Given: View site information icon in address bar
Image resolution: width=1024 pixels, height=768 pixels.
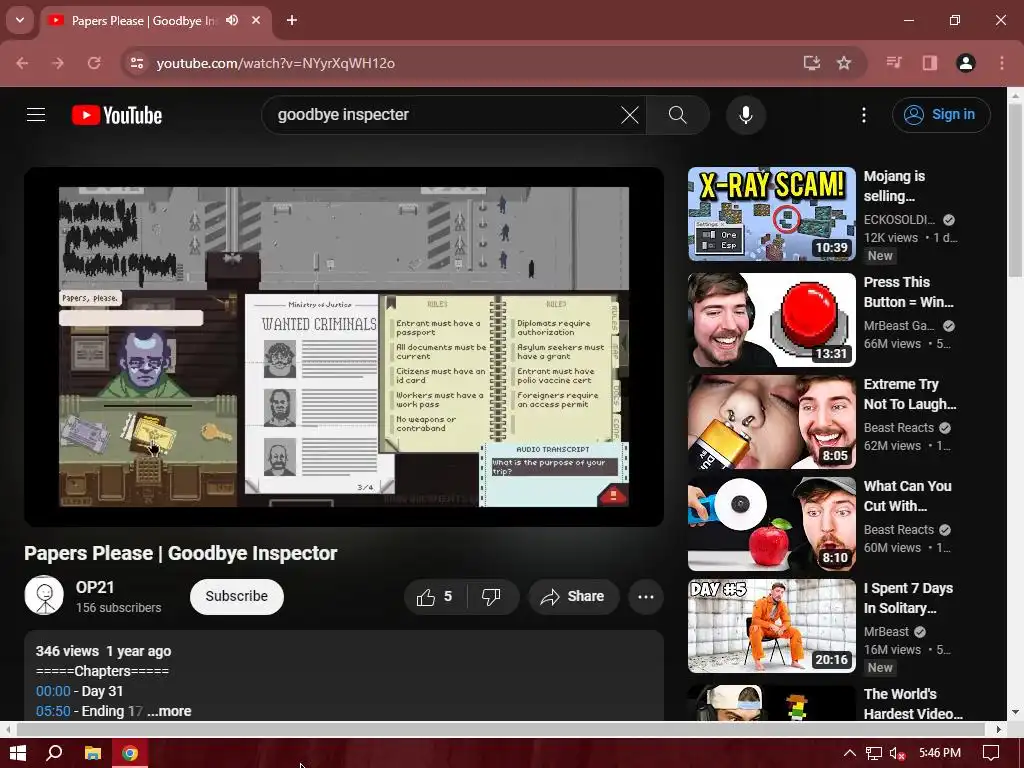Looking at the screenshot, I should [x=136, y=63].
